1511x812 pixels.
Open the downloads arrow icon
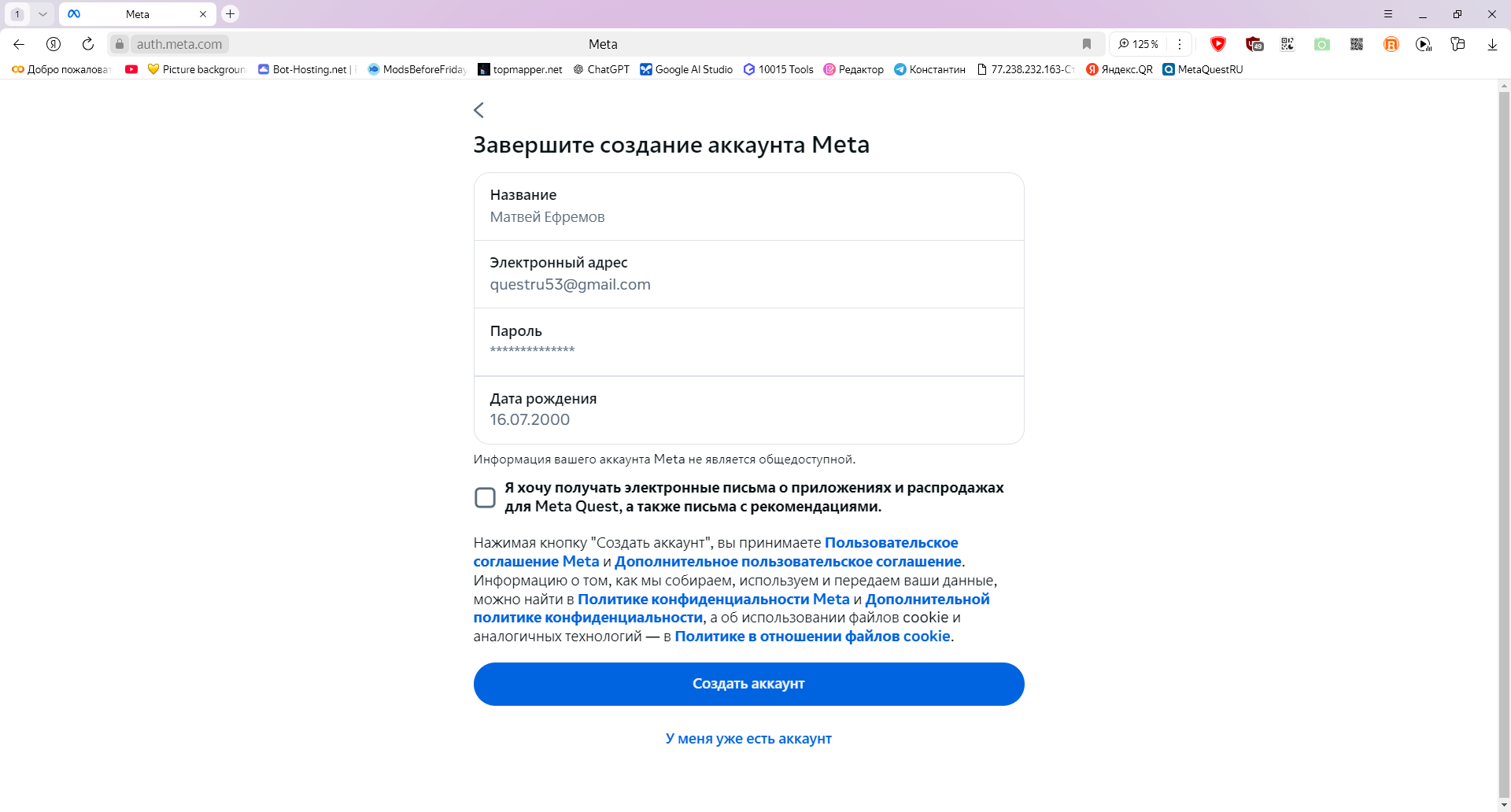1492,44
